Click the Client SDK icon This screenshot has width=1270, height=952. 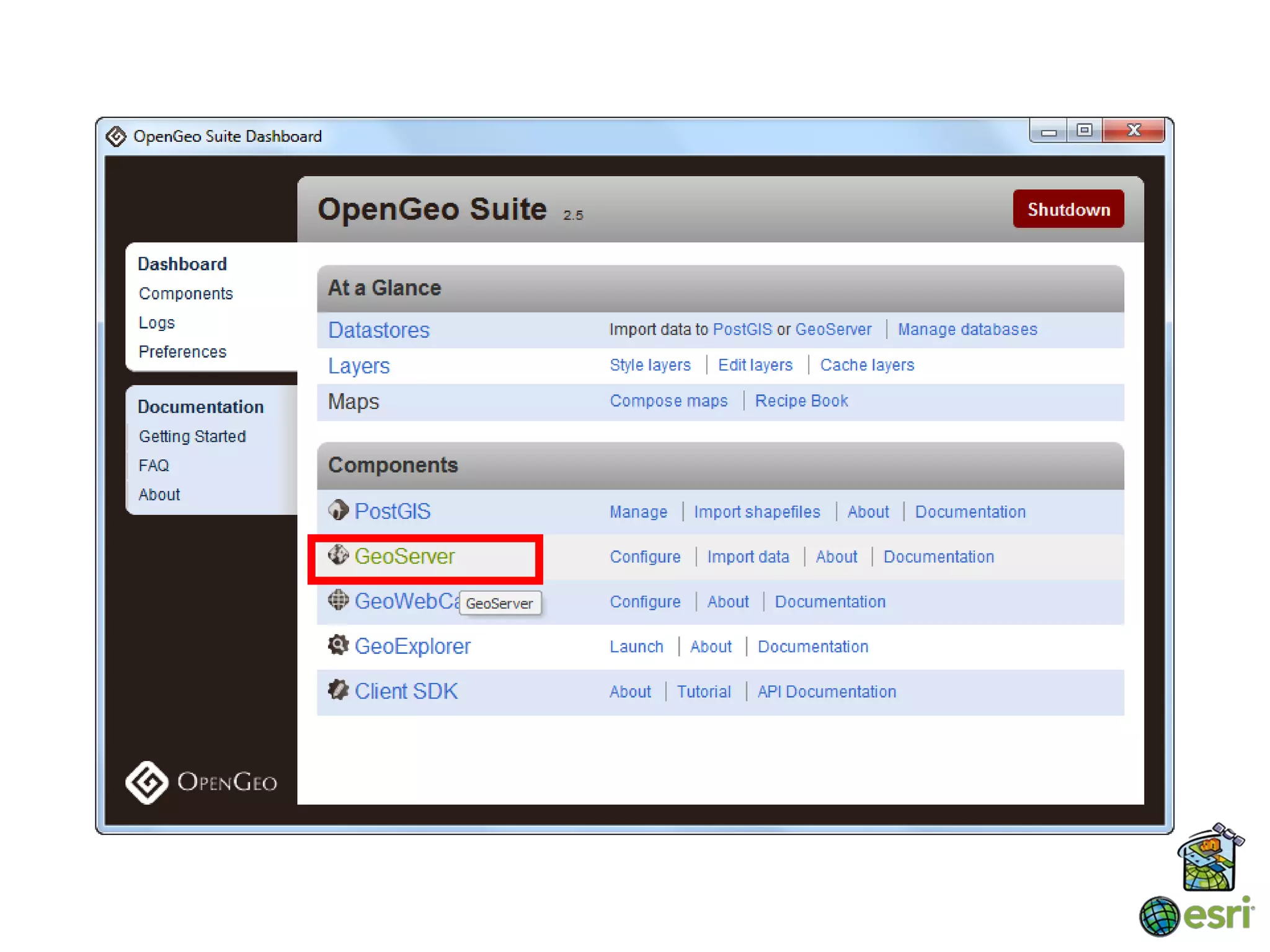(x=338, y=690)
